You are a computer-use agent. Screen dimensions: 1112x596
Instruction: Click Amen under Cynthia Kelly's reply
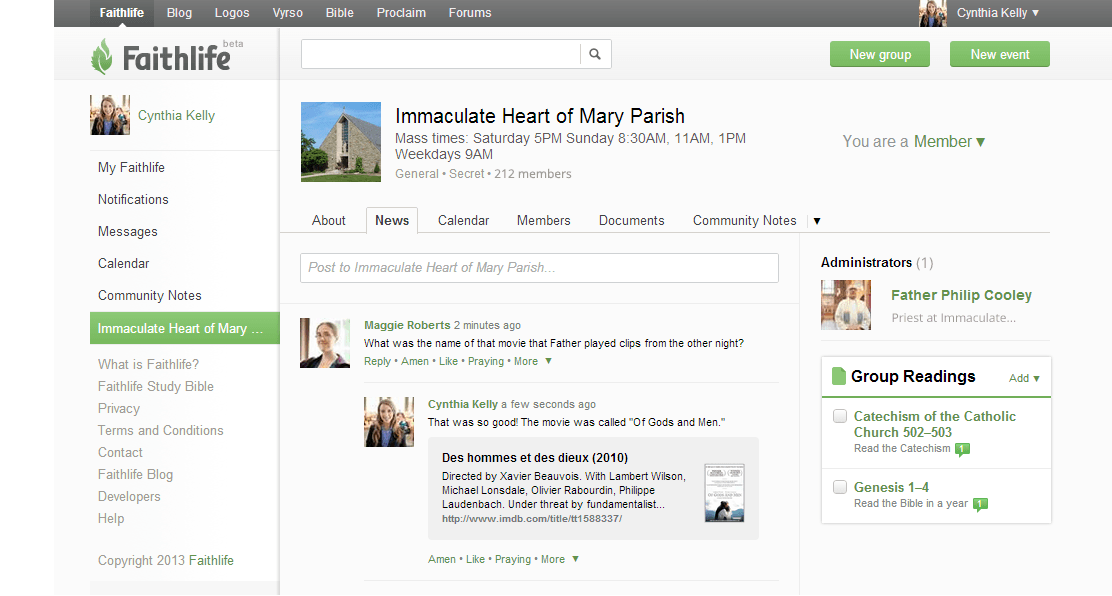pyautogui.click(x=442, y=559)
